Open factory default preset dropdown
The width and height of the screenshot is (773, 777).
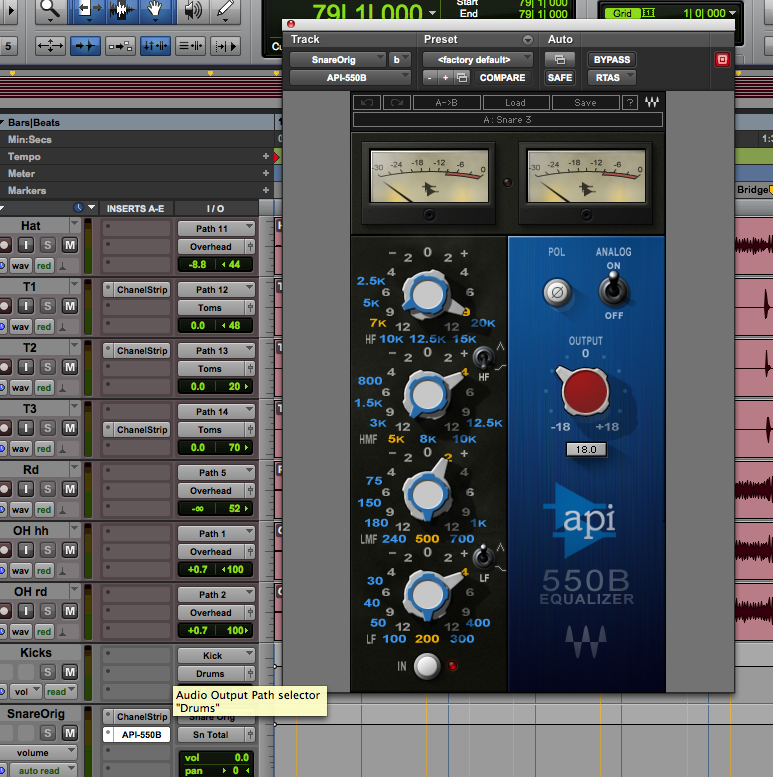478,60
